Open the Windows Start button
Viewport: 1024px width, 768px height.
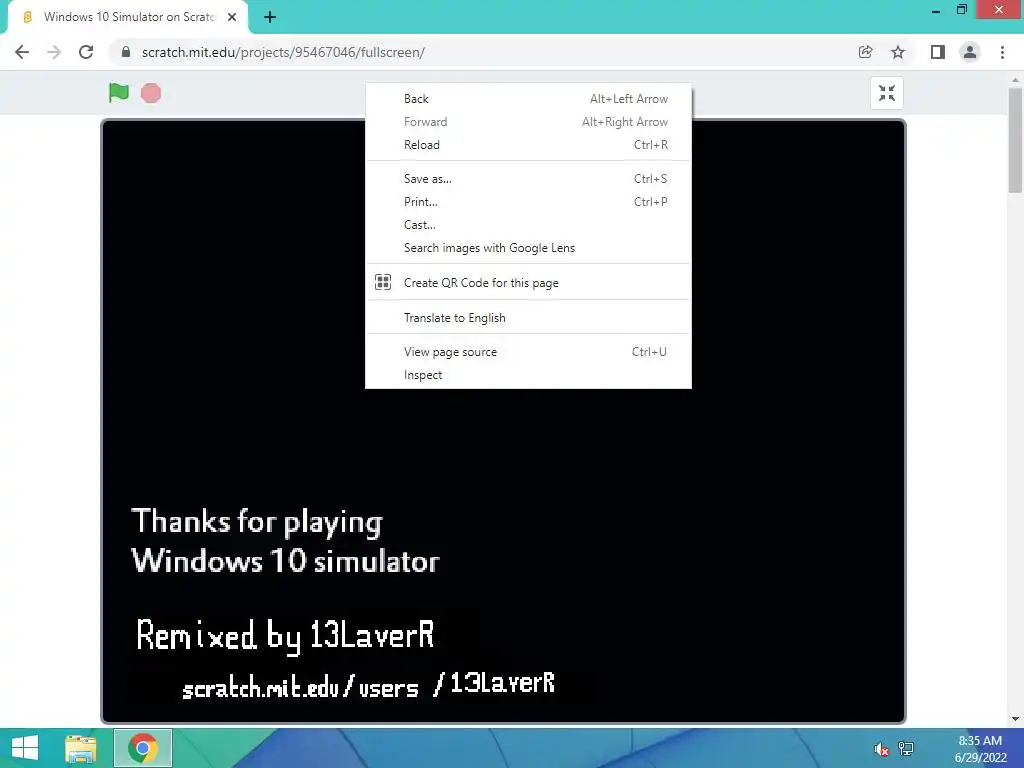(25, 748)
